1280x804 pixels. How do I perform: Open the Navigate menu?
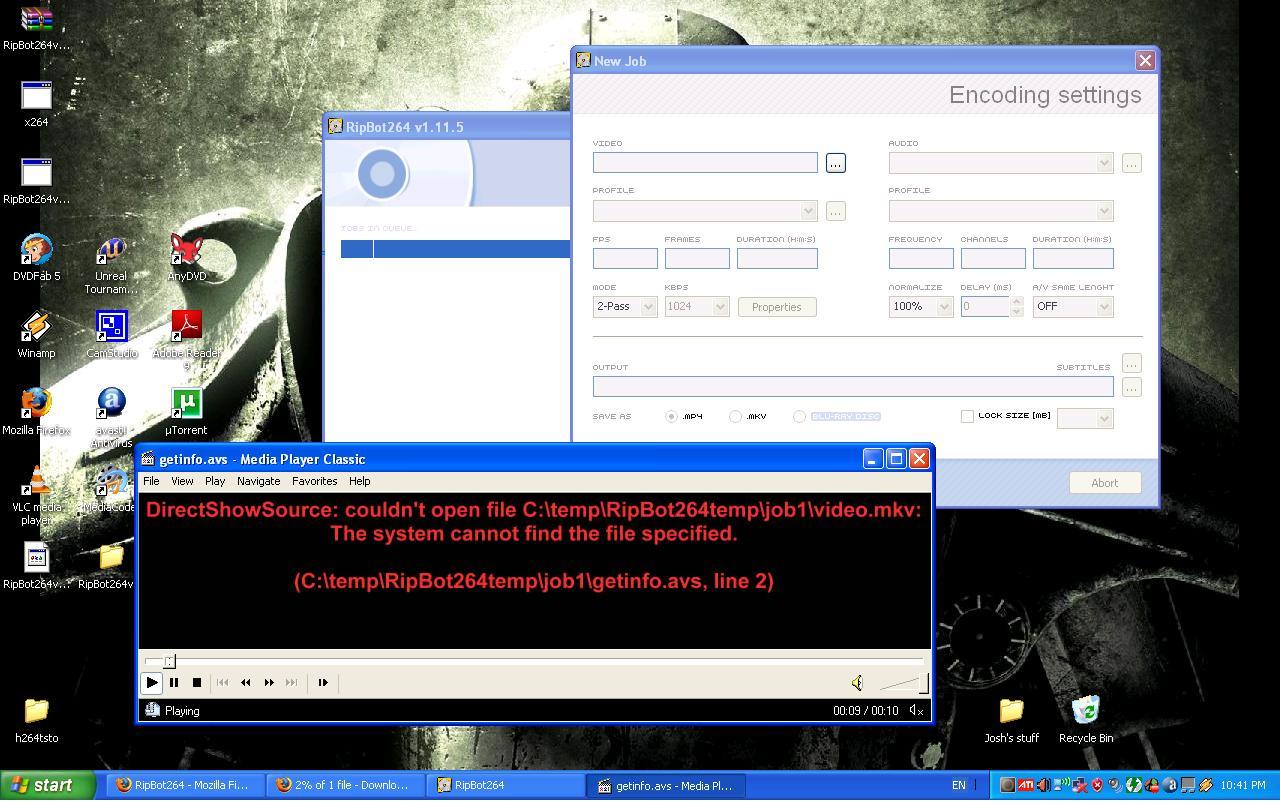tap(258, 481)
